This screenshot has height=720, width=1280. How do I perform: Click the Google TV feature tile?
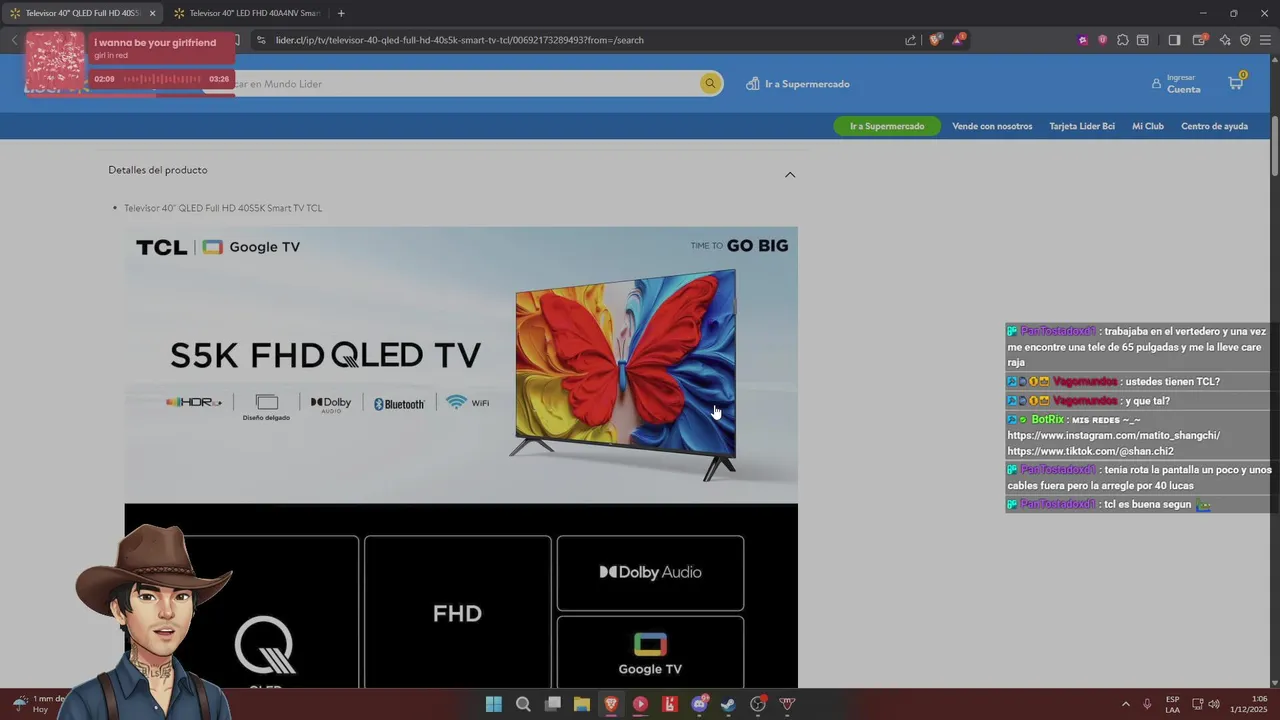click(650, 652)
